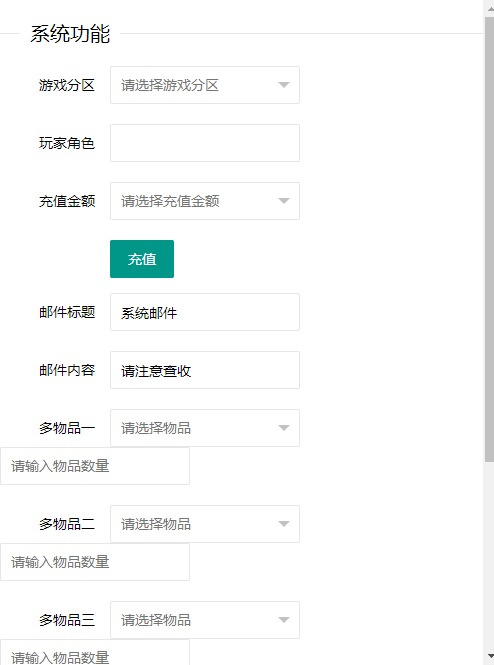Open the 游戏分区 dropdown
This screenshot has width=494, height=665.
tap(205, 85)
